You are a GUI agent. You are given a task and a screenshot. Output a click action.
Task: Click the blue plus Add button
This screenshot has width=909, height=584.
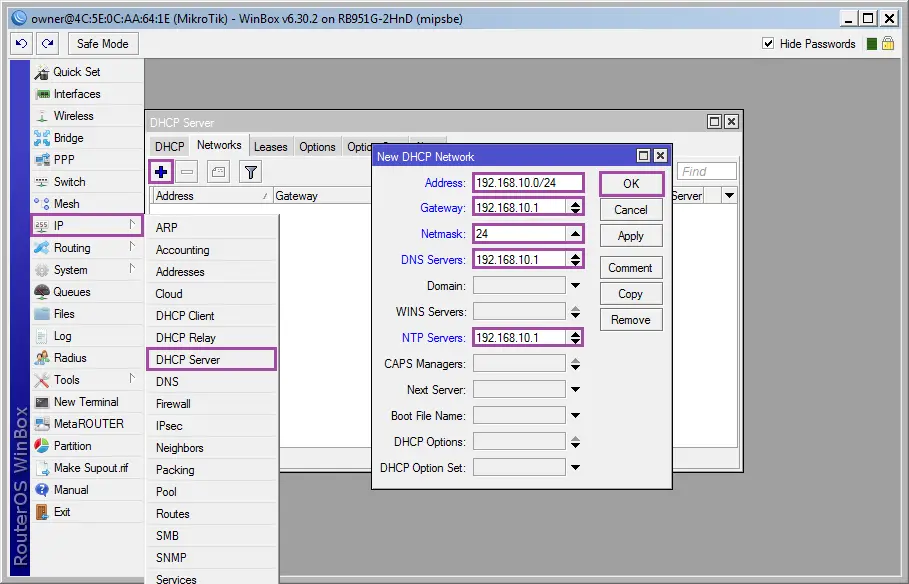(x=161, y=172)
